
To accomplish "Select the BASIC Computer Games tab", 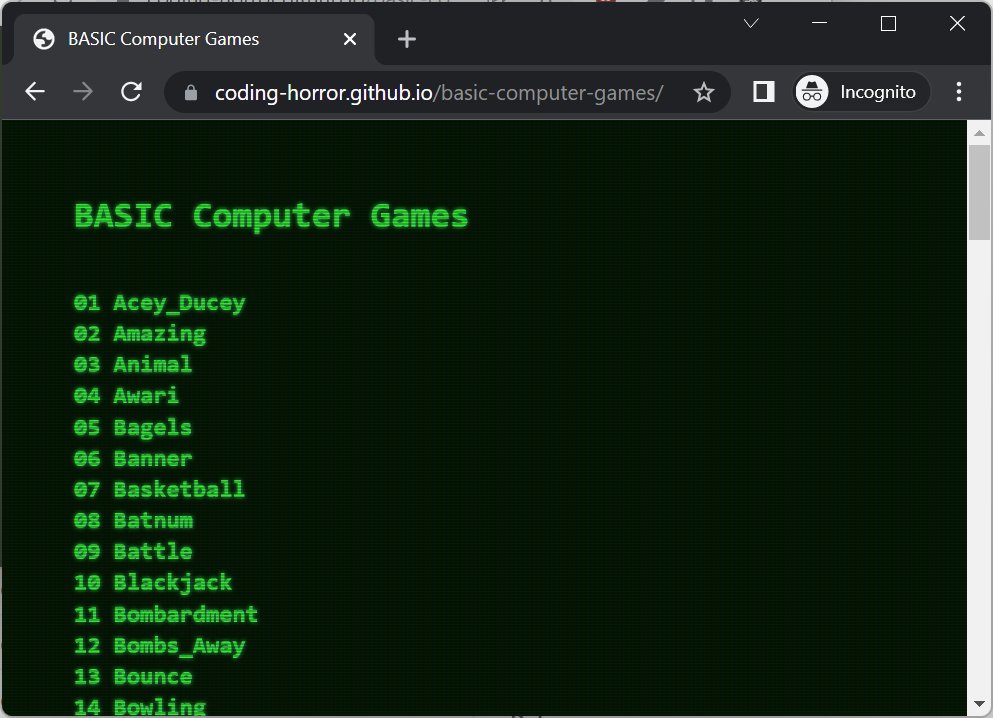I will (163, 39).
